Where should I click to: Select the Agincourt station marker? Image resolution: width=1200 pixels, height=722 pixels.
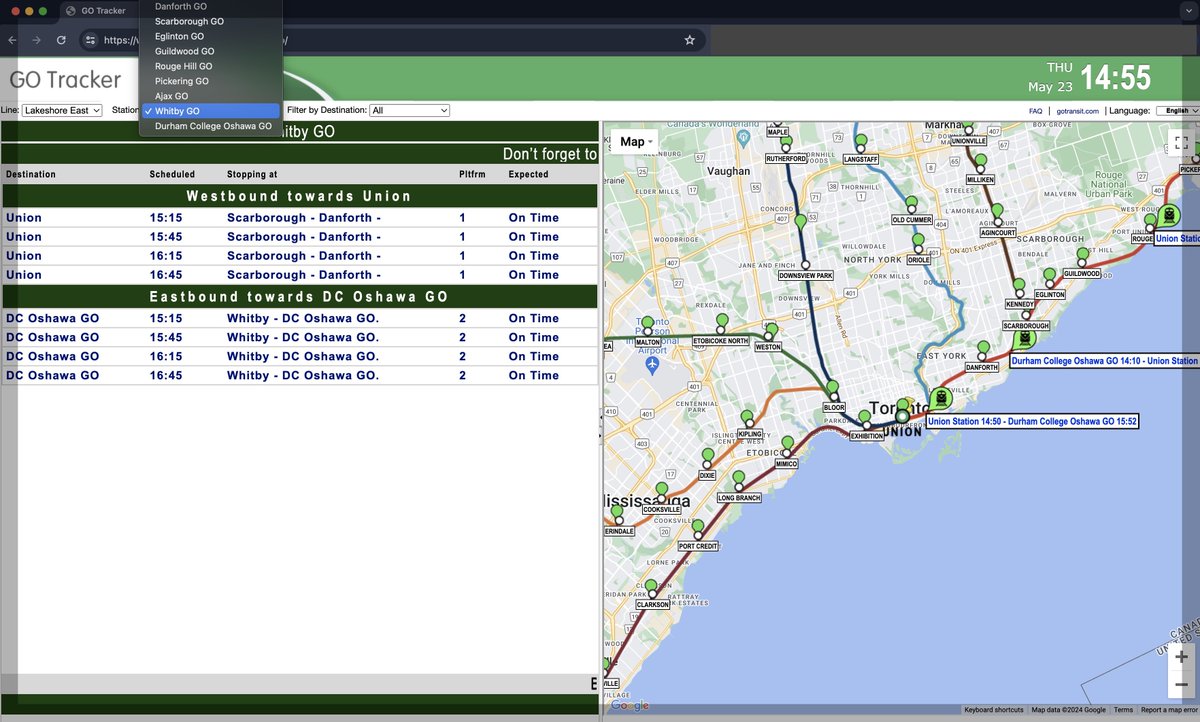[x=996, y=213]
